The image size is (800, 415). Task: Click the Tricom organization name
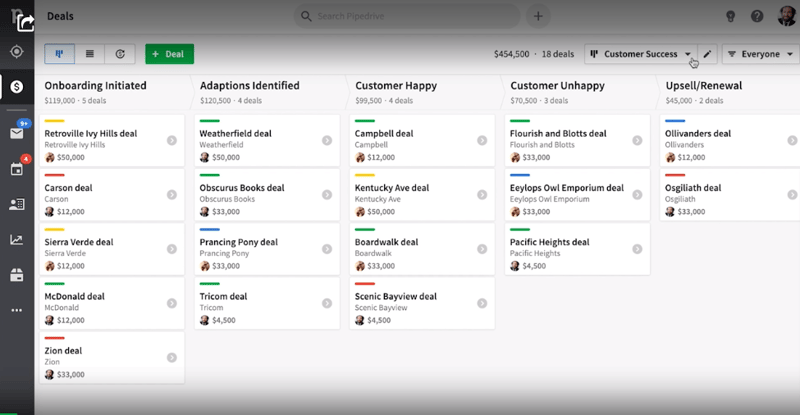click(211, 308)
